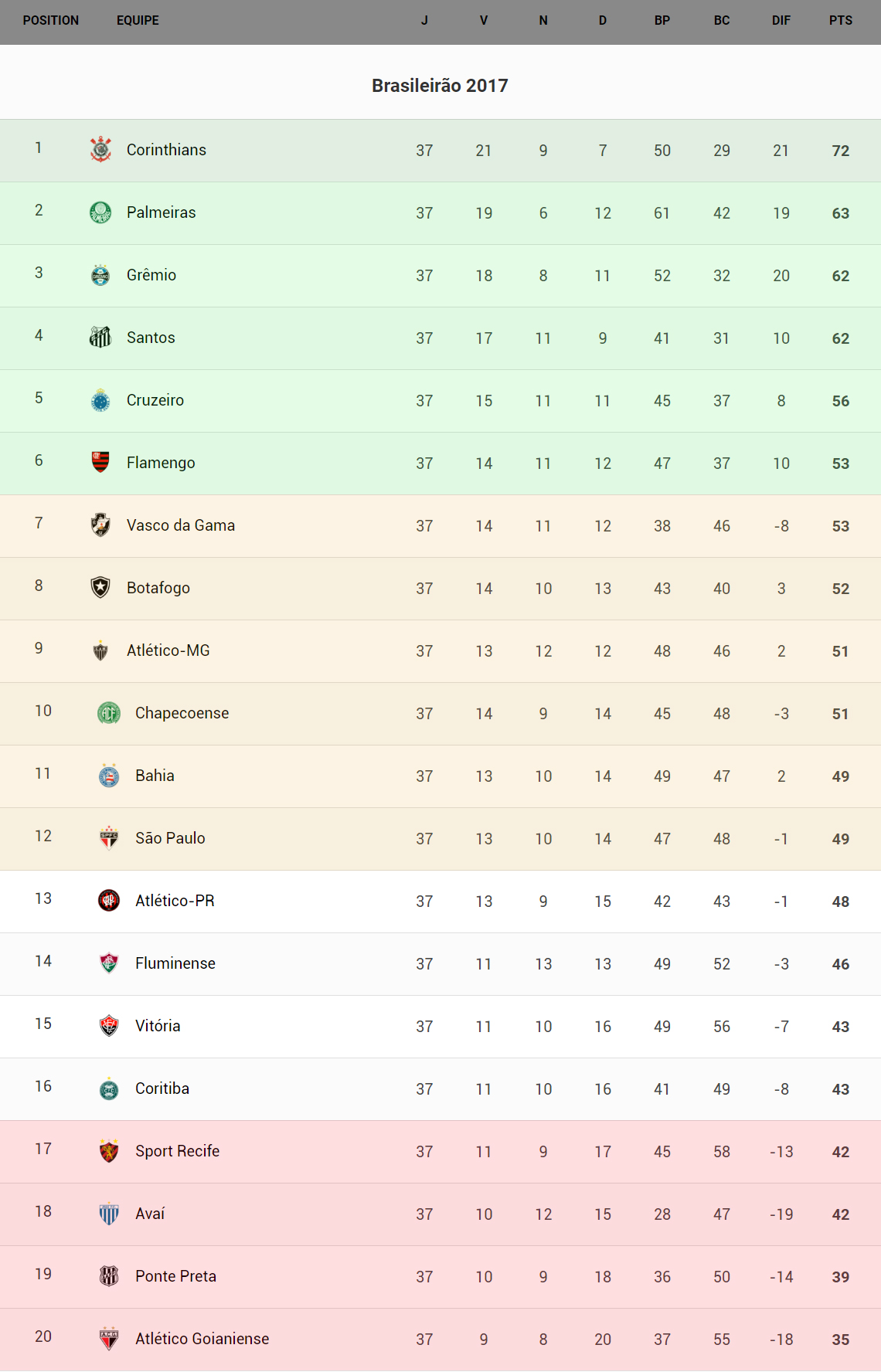881x1372 pixels.
Task: Click the Botafogo star shield logo
Action: click(100, 588)
